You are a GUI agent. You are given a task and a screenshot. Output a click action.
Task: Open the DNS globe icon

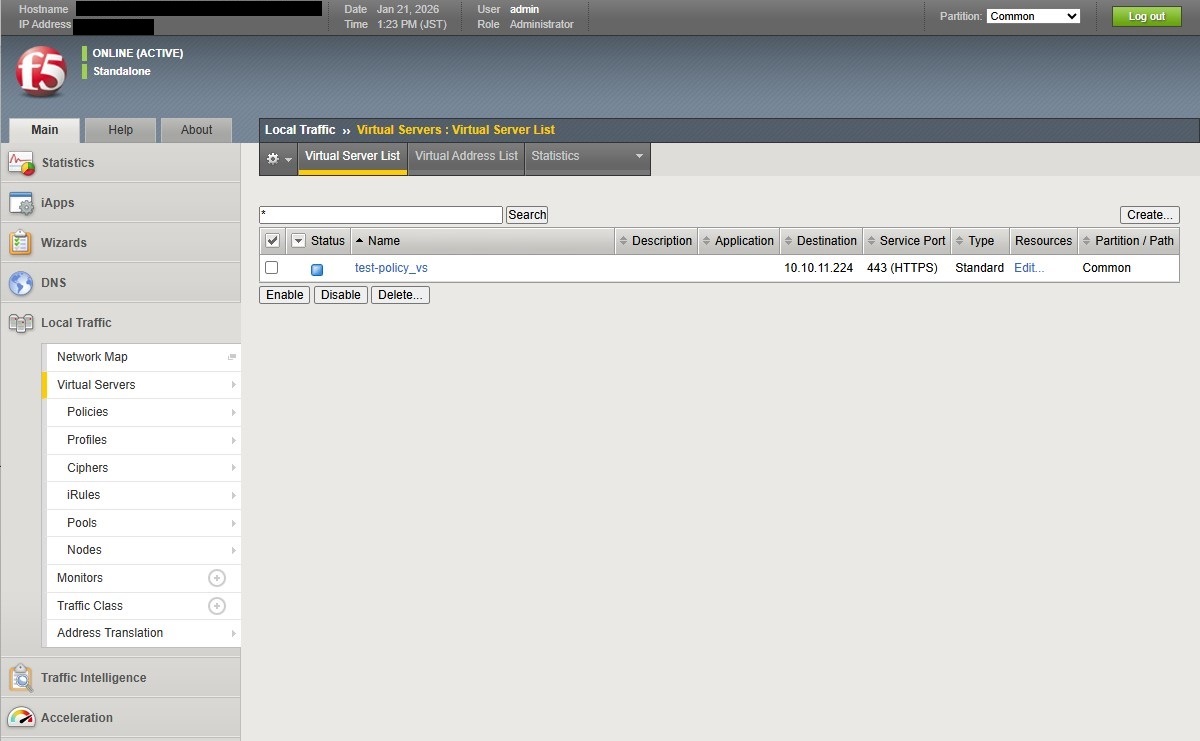(21, 283)
